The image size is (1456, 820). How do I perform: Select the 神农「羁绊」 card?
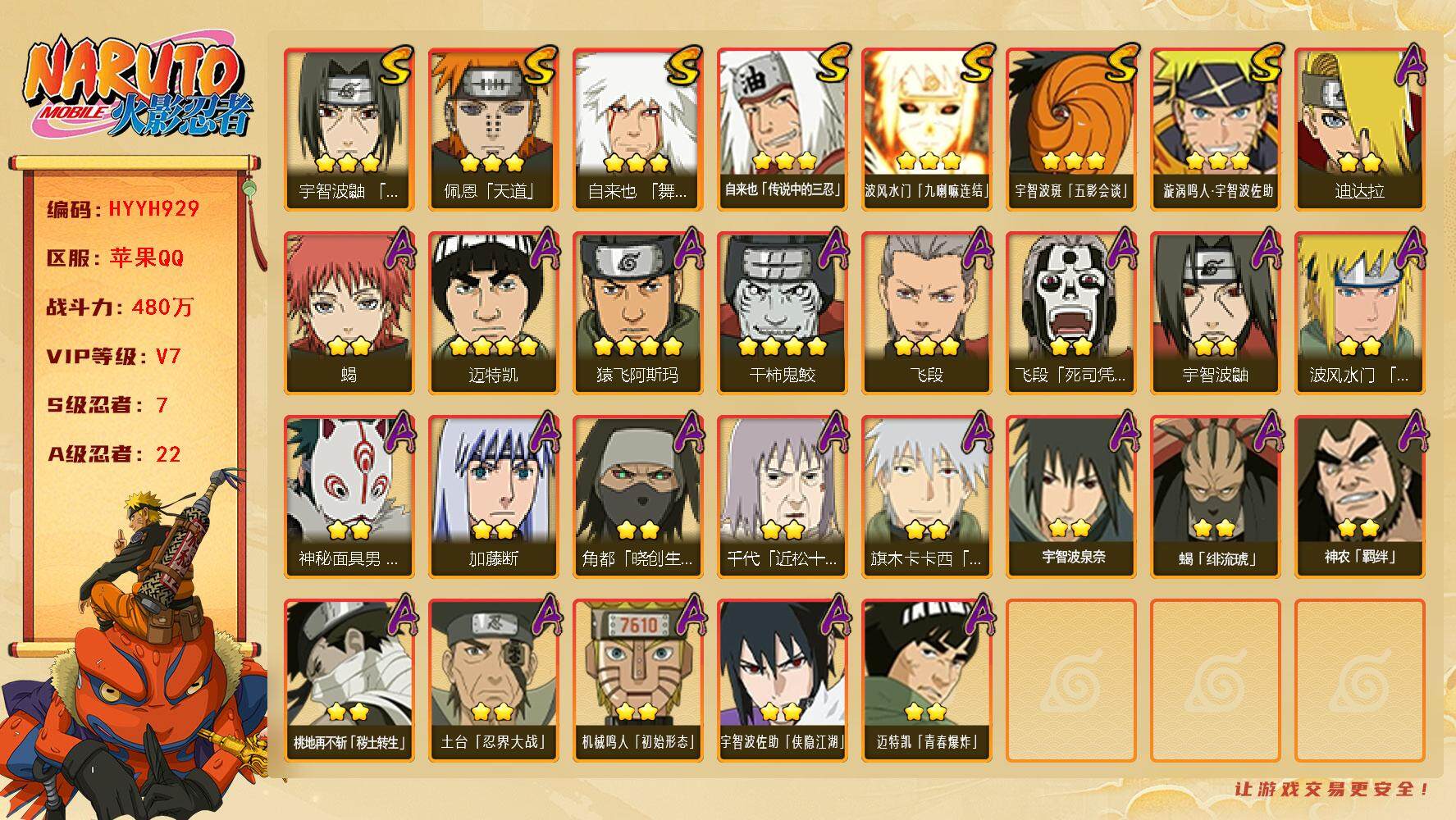tap(1359, 497)
